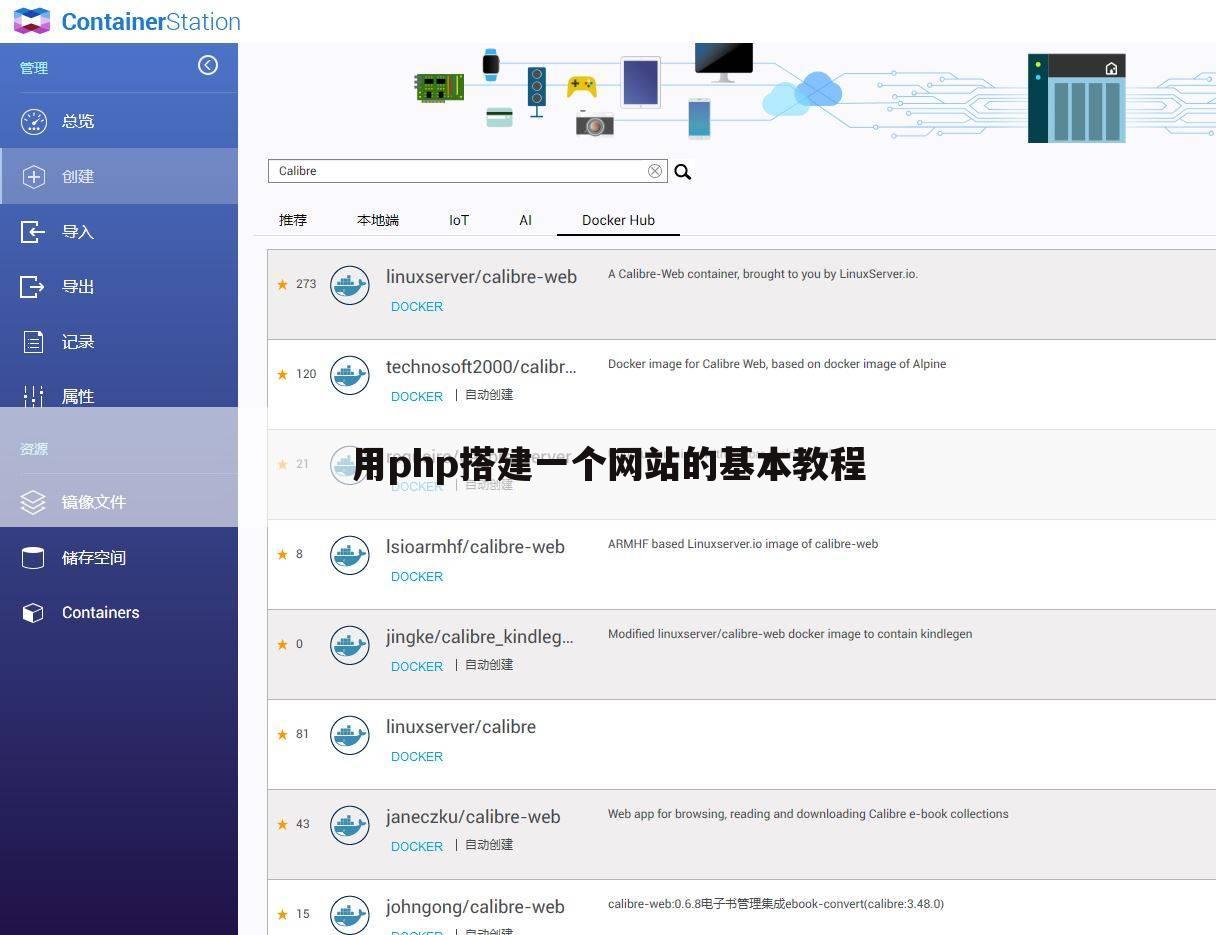Open the 总览 dashboard icon in sidebar
Screen dimensions: 1216x935
click(x=34, y=121)
